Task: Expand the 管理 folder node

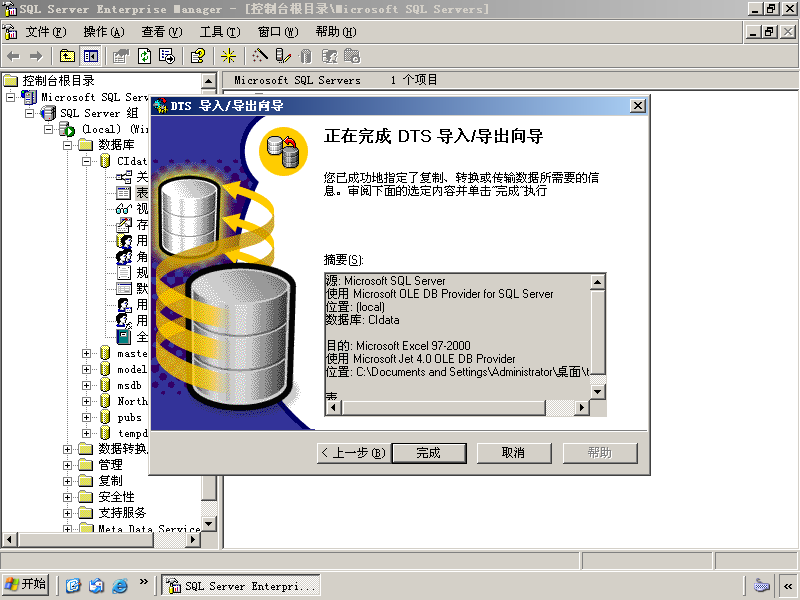Action: tap(67, 465)
